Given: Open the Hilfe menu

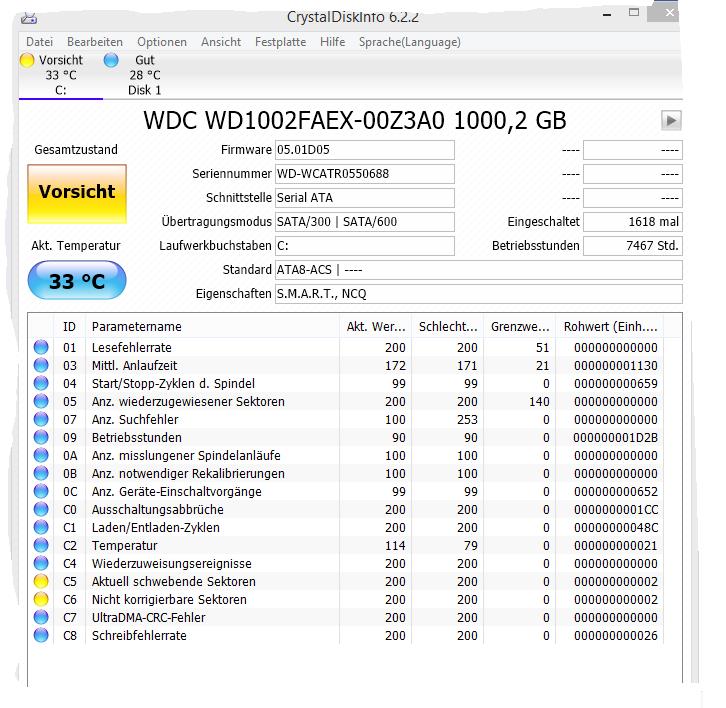Looking at the screenshot, I should click(332, 42).
